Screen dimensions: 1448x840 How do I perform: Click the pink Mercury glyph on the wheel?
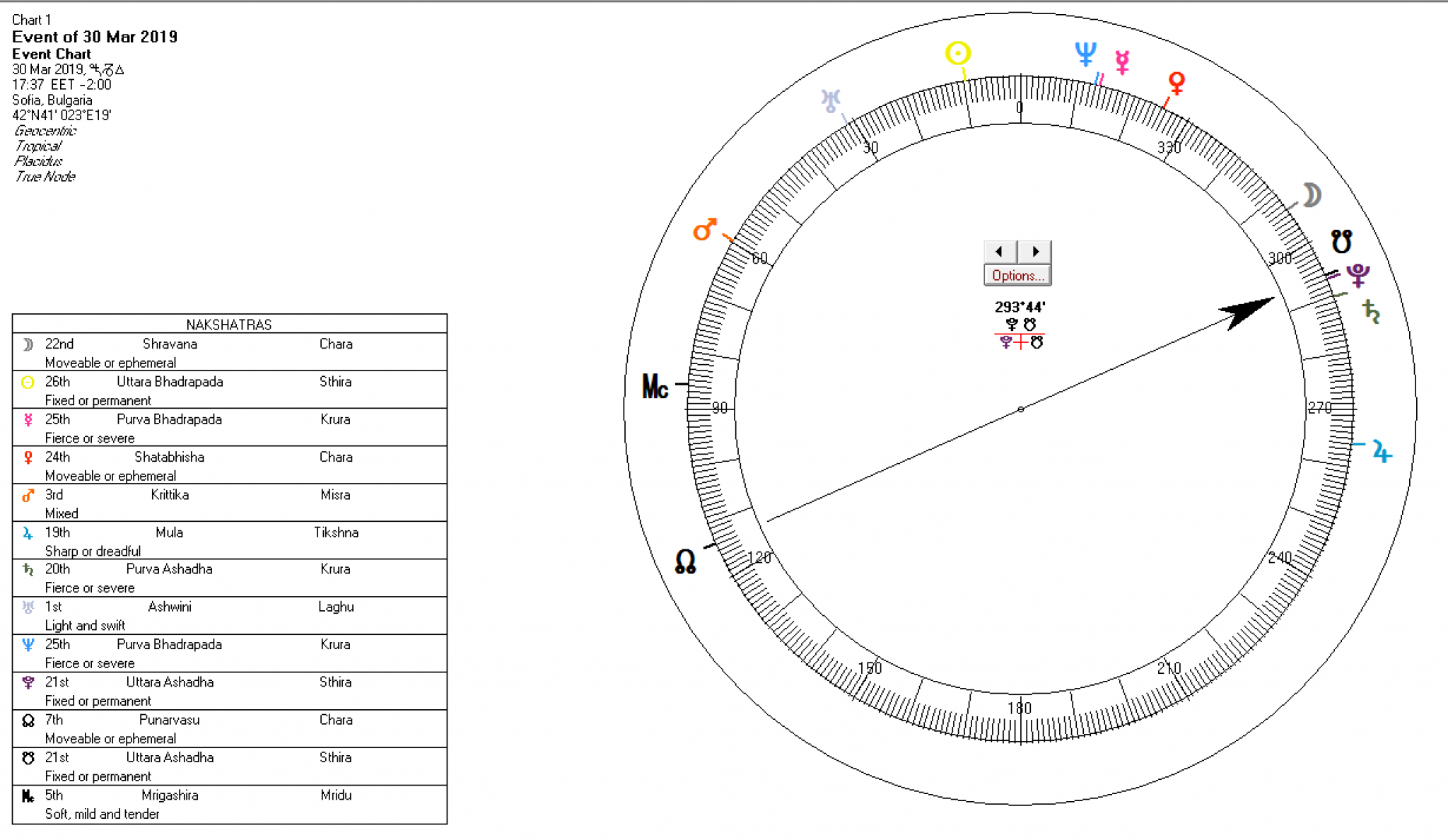(x=1122, y=62)
